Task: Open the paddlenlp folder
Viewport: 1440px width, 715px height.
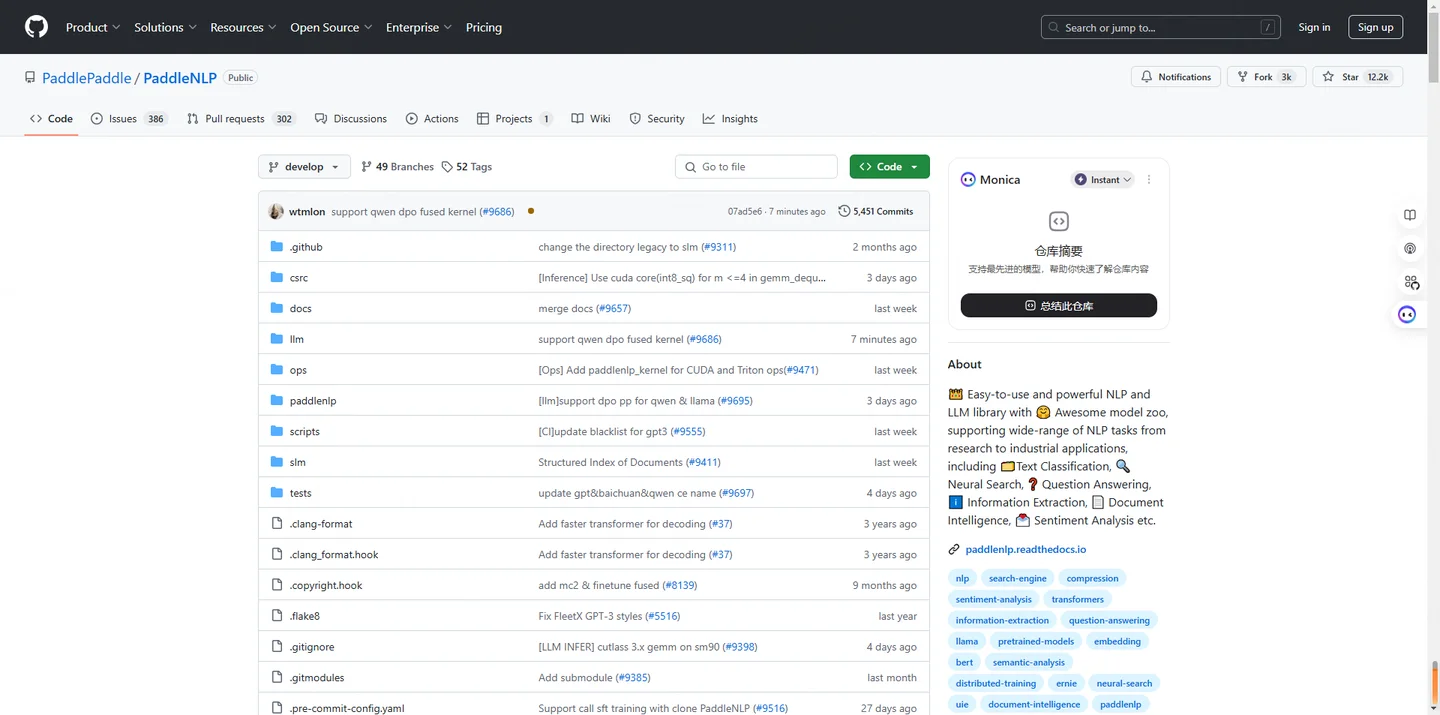Action: [313, 401]
